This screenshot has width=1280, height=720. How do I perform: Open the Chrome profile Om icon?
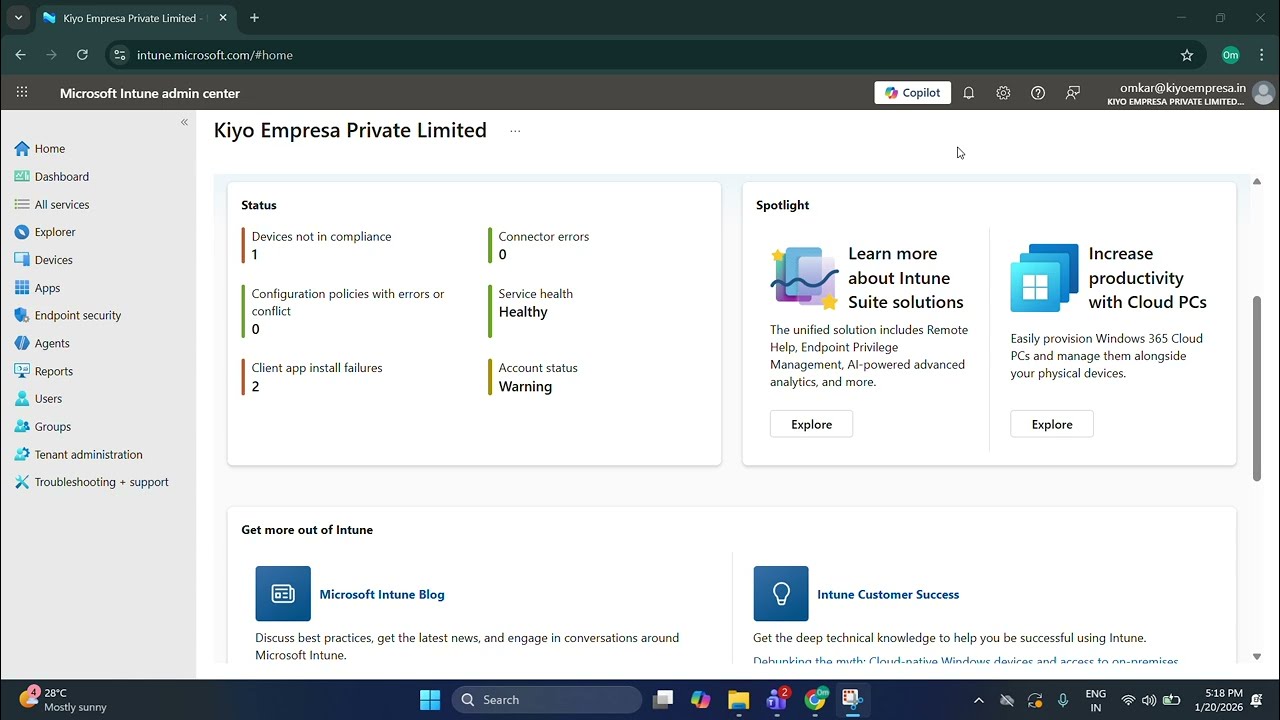pyautogui.click(x=1231, y=55)
